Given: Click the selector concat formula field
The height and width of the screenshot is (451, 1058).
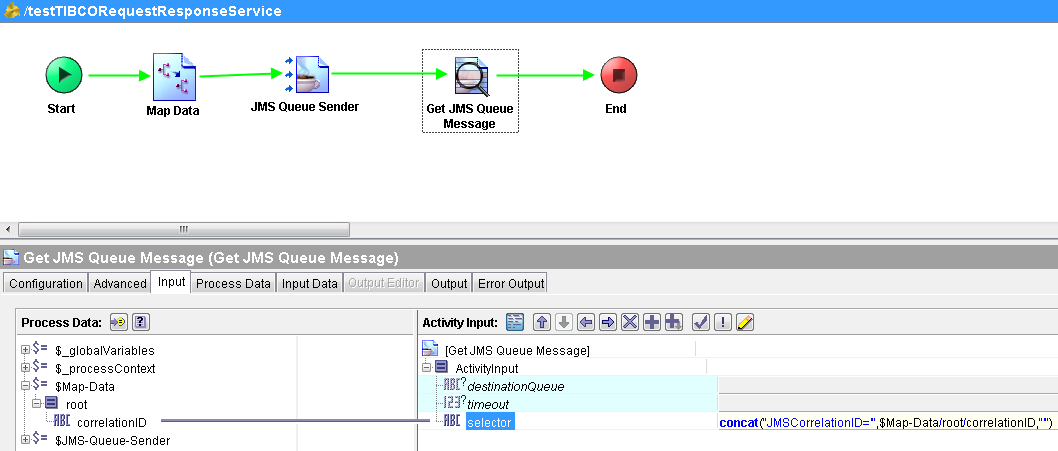Looking at the screenshot, I should click(x=885, y=423).
